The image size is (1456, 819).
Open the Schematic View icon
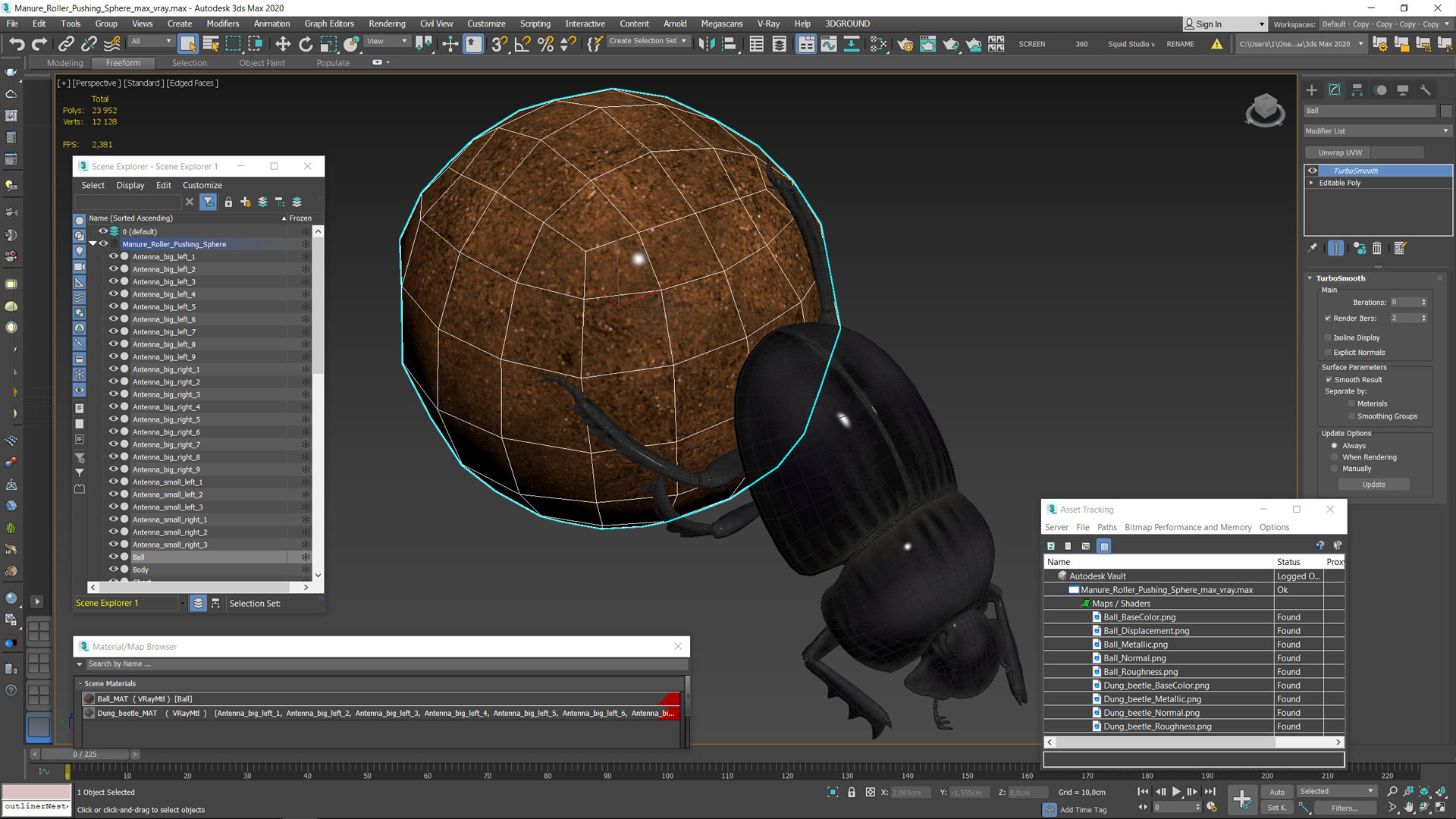point(852,44)
